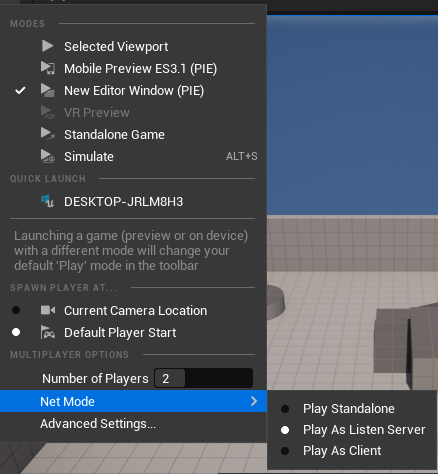Click the Number of Players slider field
The image size is (438, 474).
click(203, 378)
